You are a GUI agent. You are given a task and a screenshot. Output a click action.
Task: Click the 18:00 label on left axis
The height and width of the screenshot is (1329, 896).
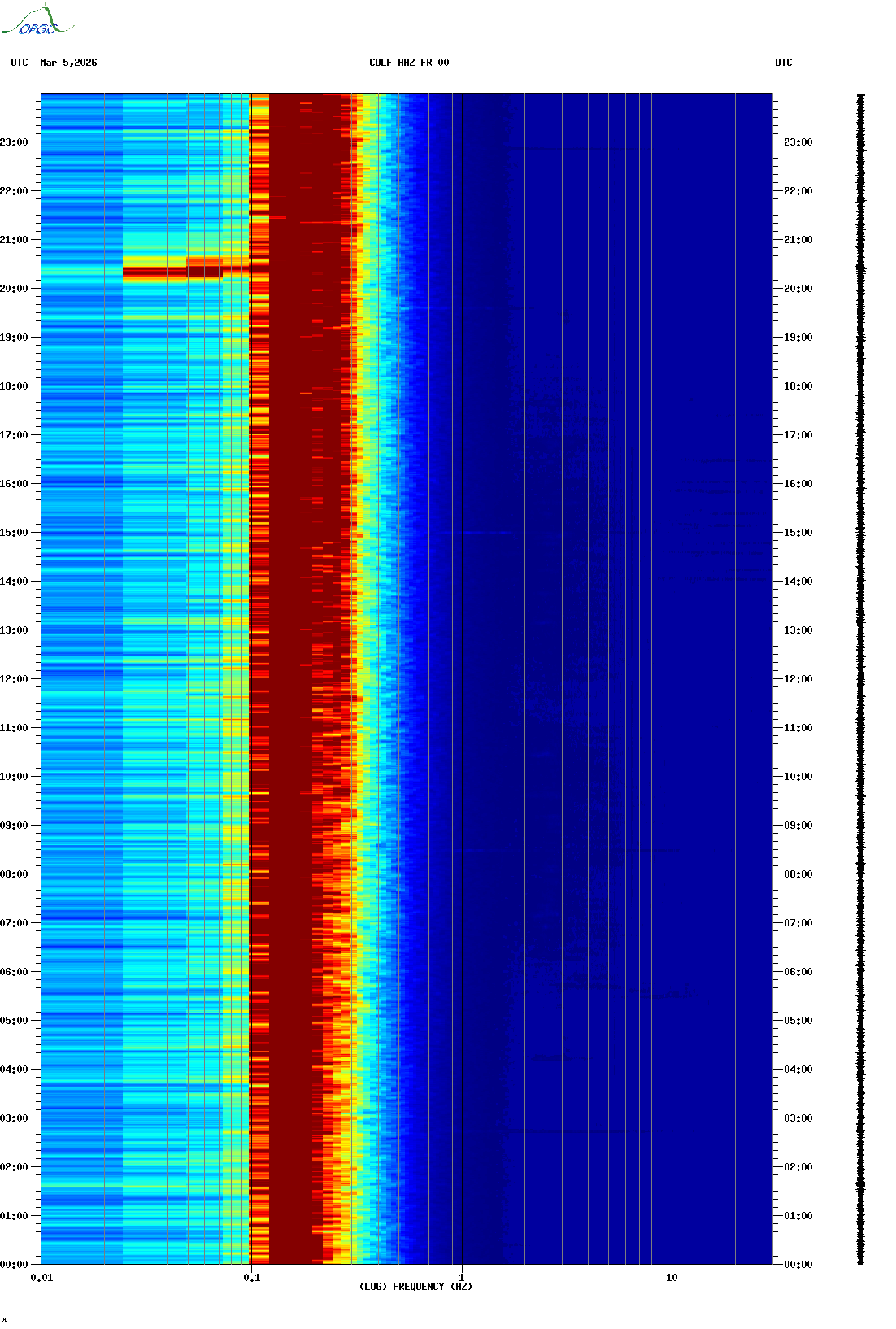pyautogui.click(x=14, y=386)
